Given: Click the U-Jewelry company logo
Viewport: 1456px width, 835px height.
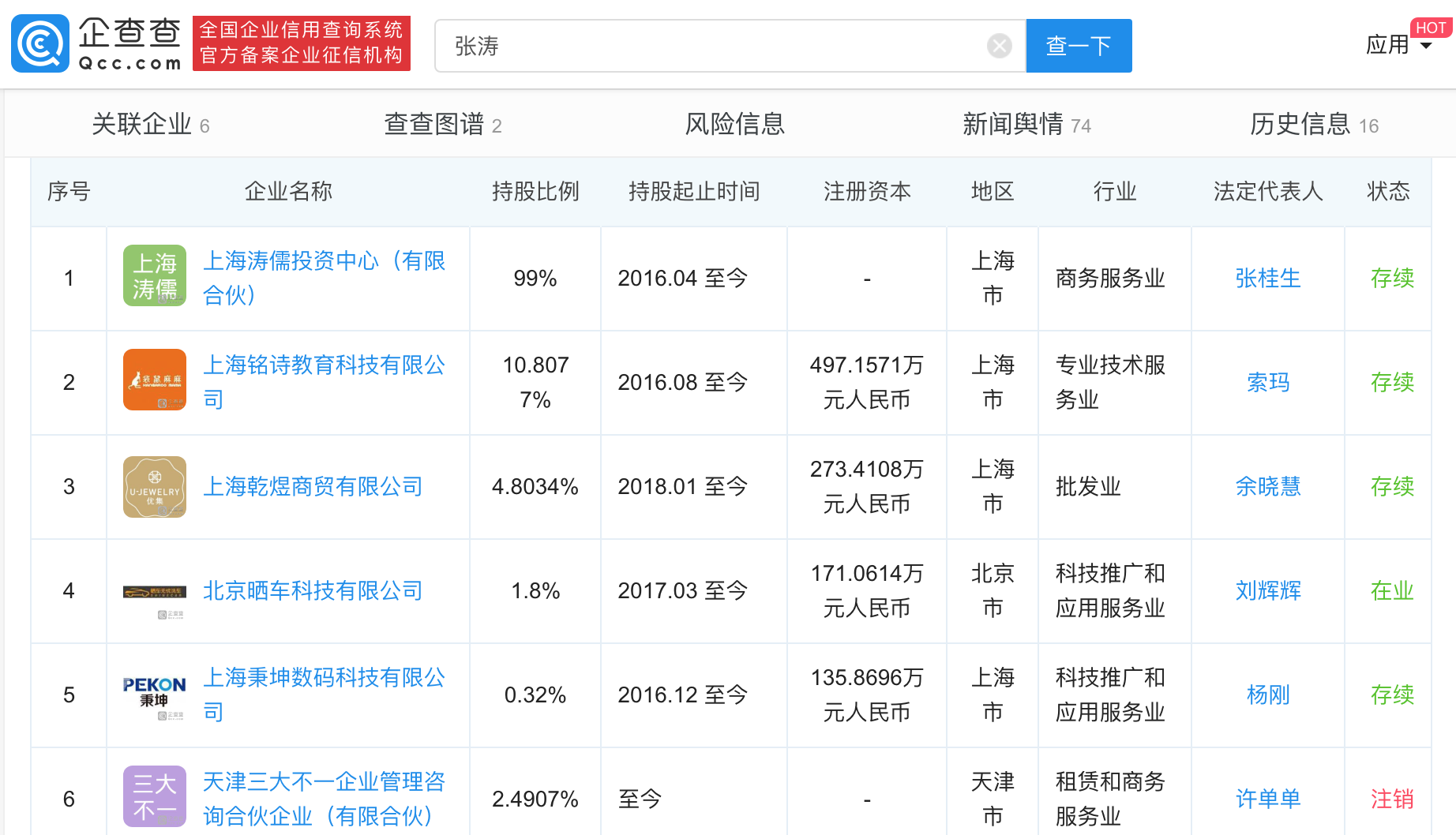Looking at the screenshot, I should pyautogui.click(x=155, y=487).
